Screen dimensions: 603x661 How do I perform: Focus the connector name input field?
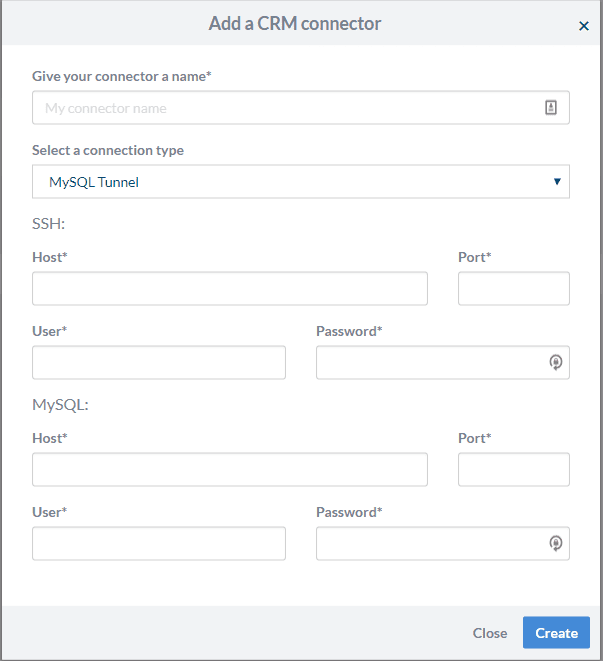click(301, 107)
